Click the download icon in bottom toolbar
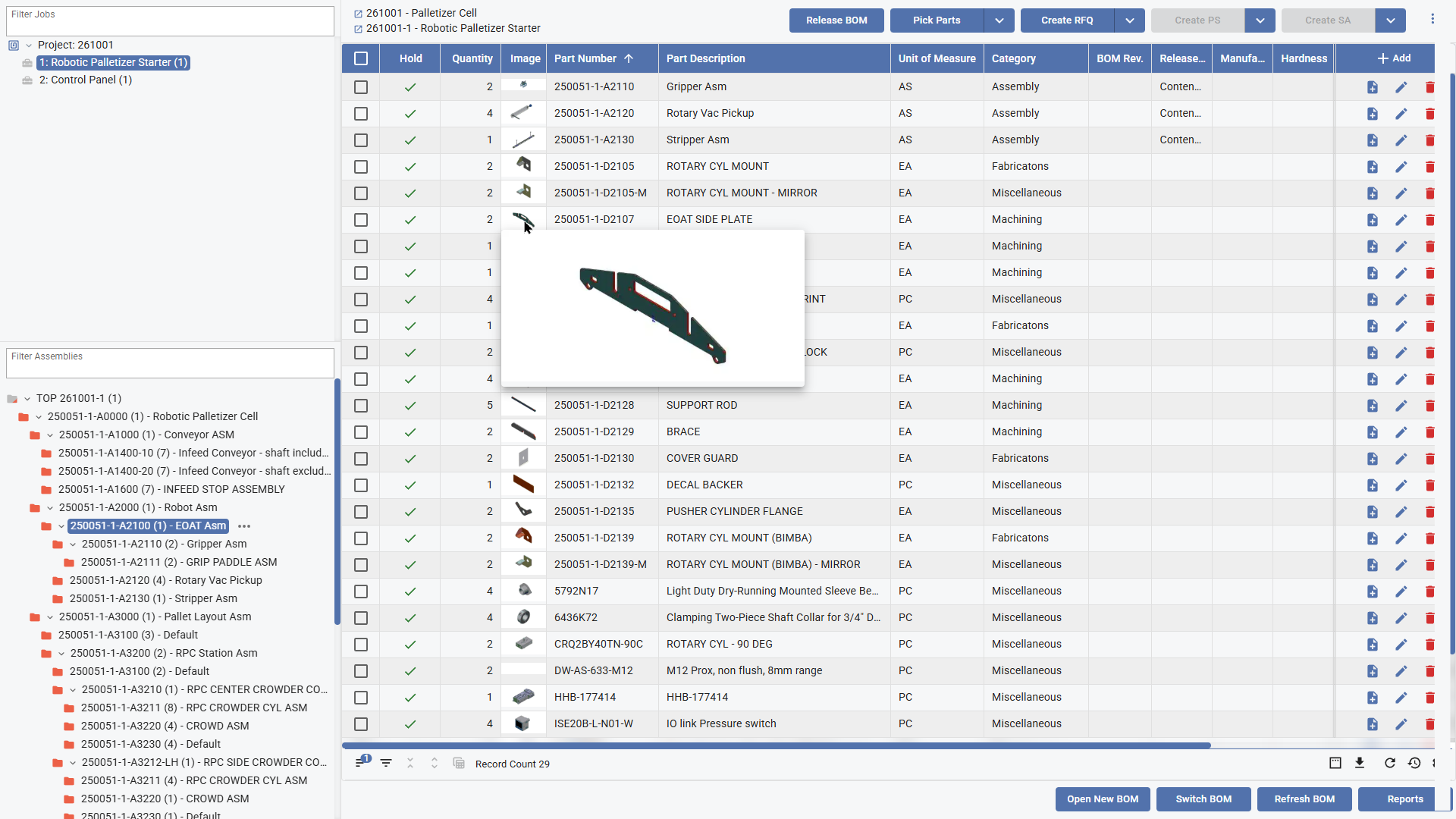Viewport: 1456px width, 819px height. point(1360,763)
